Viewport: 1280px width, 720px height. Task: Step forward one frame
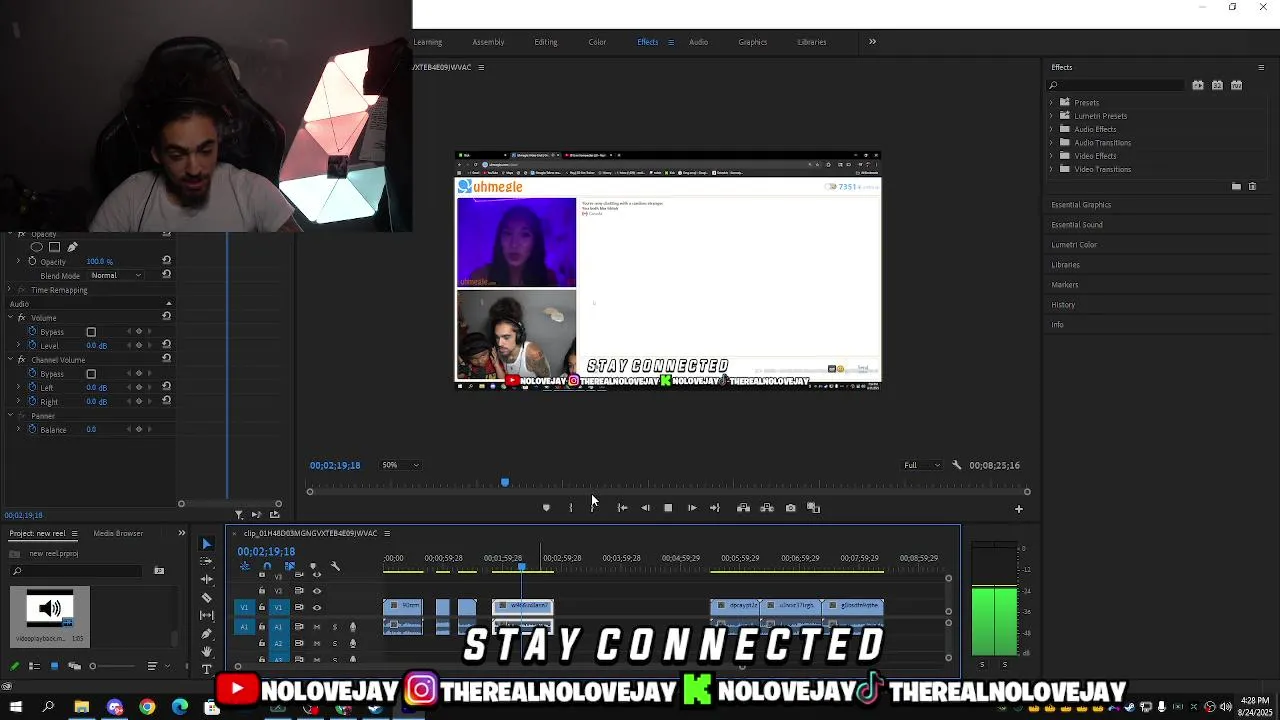point(692,508)
